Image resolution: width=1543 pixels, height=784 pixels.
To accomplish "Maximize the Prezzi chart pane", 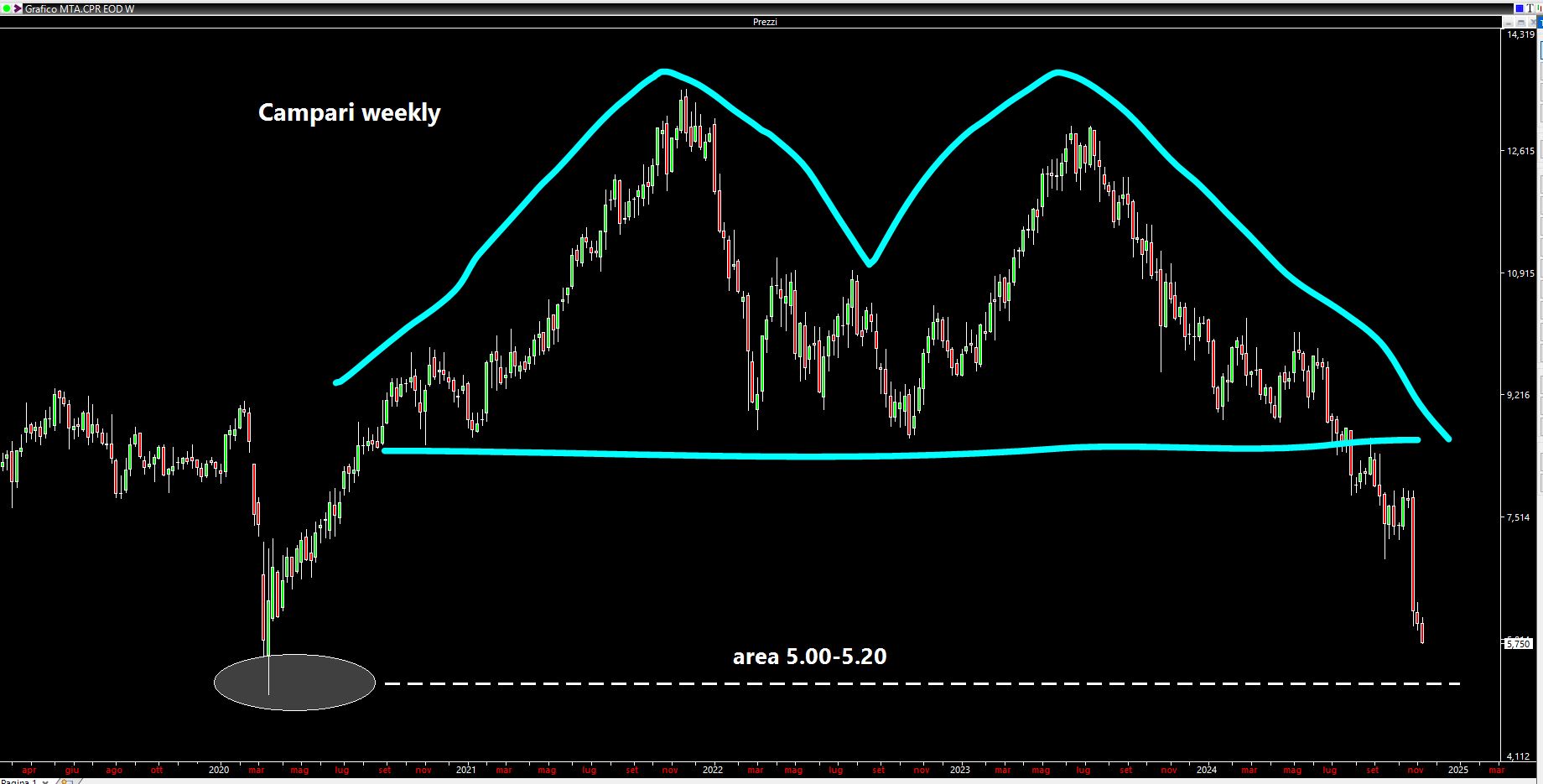I will tap(1520, 22).
